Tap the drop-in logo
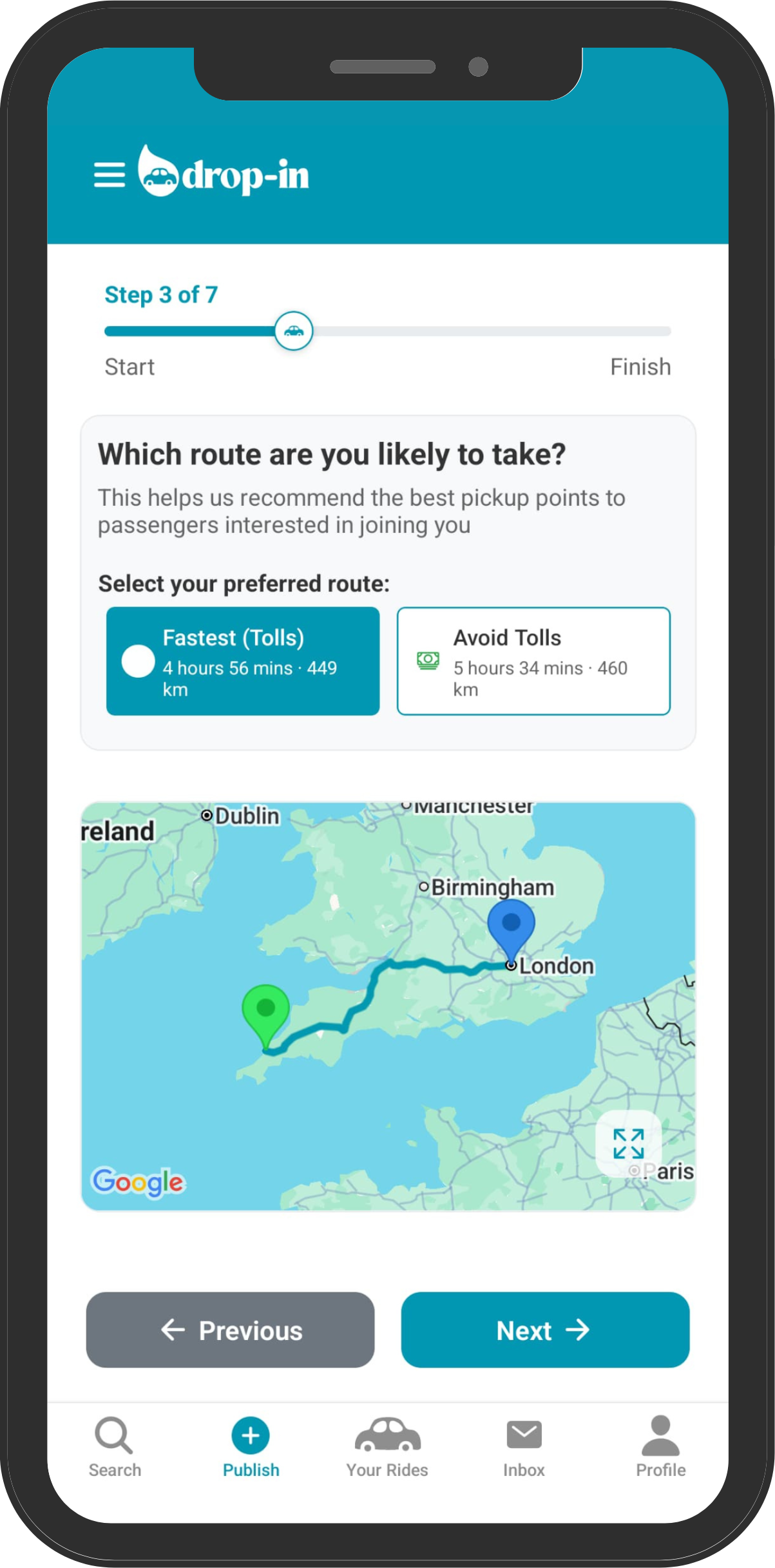The image size is (775, 1568). pos(224,171)
